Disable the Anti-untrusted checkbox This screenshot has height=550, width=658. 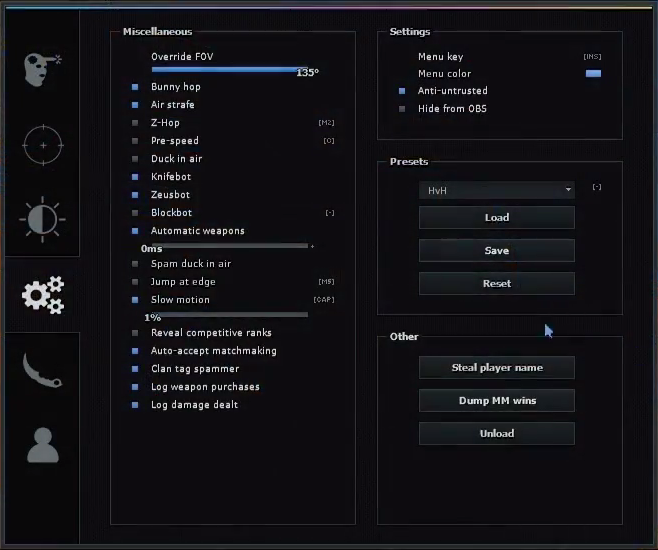tap(402, 91)
